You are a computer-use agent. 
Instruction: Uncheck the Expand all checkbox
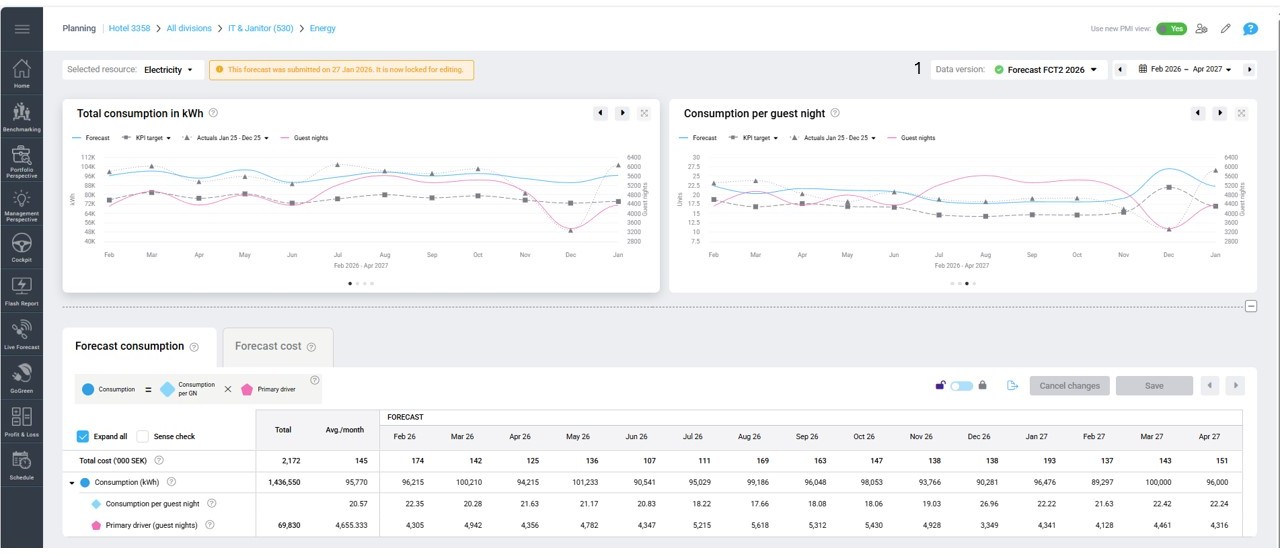pos(83,437)
